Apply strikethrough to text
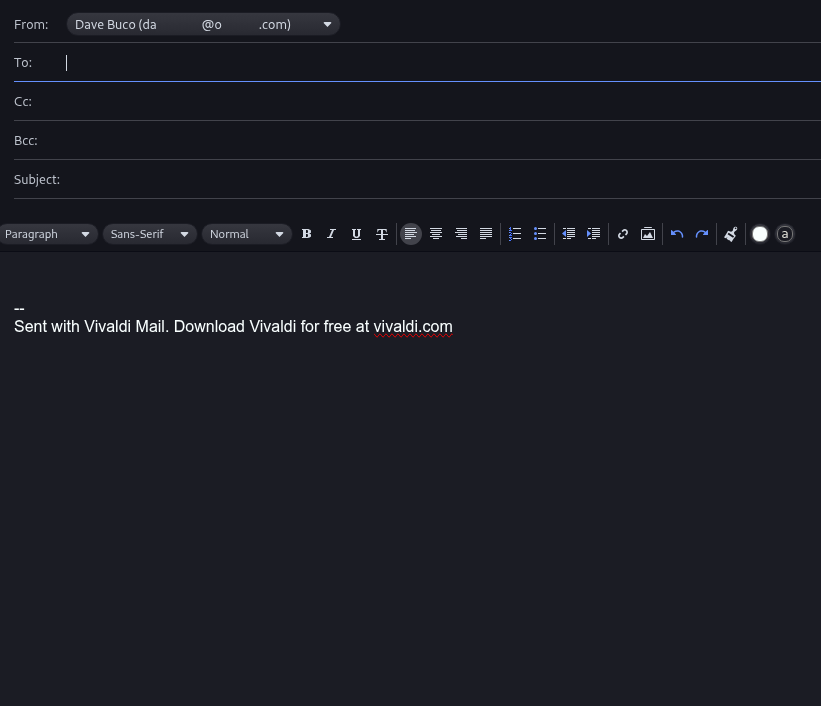The image size is (821, 706). click(x=382, y=234)
